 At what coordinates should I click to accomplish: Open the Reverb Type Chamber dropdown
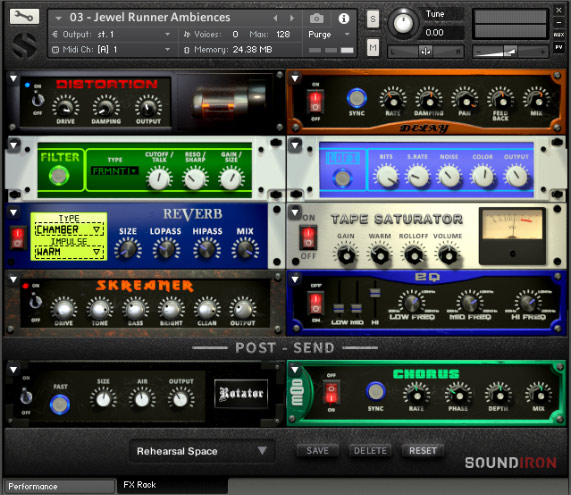68,229
